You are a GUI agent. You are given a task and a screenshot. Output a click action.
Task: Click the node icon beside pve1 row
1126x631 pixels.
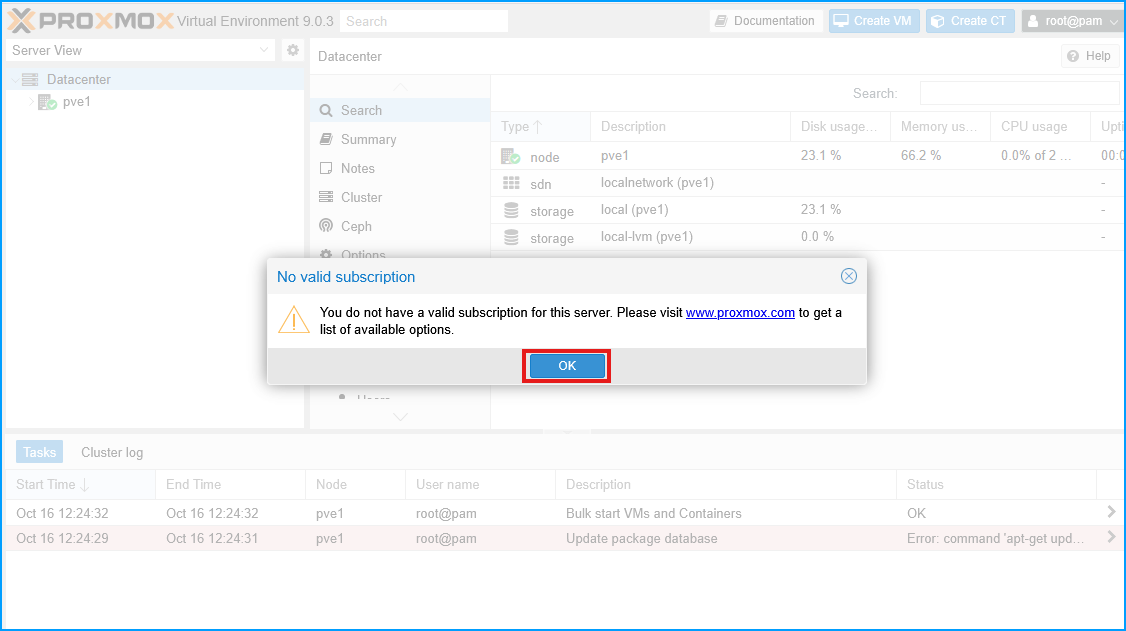click(512, 156)
